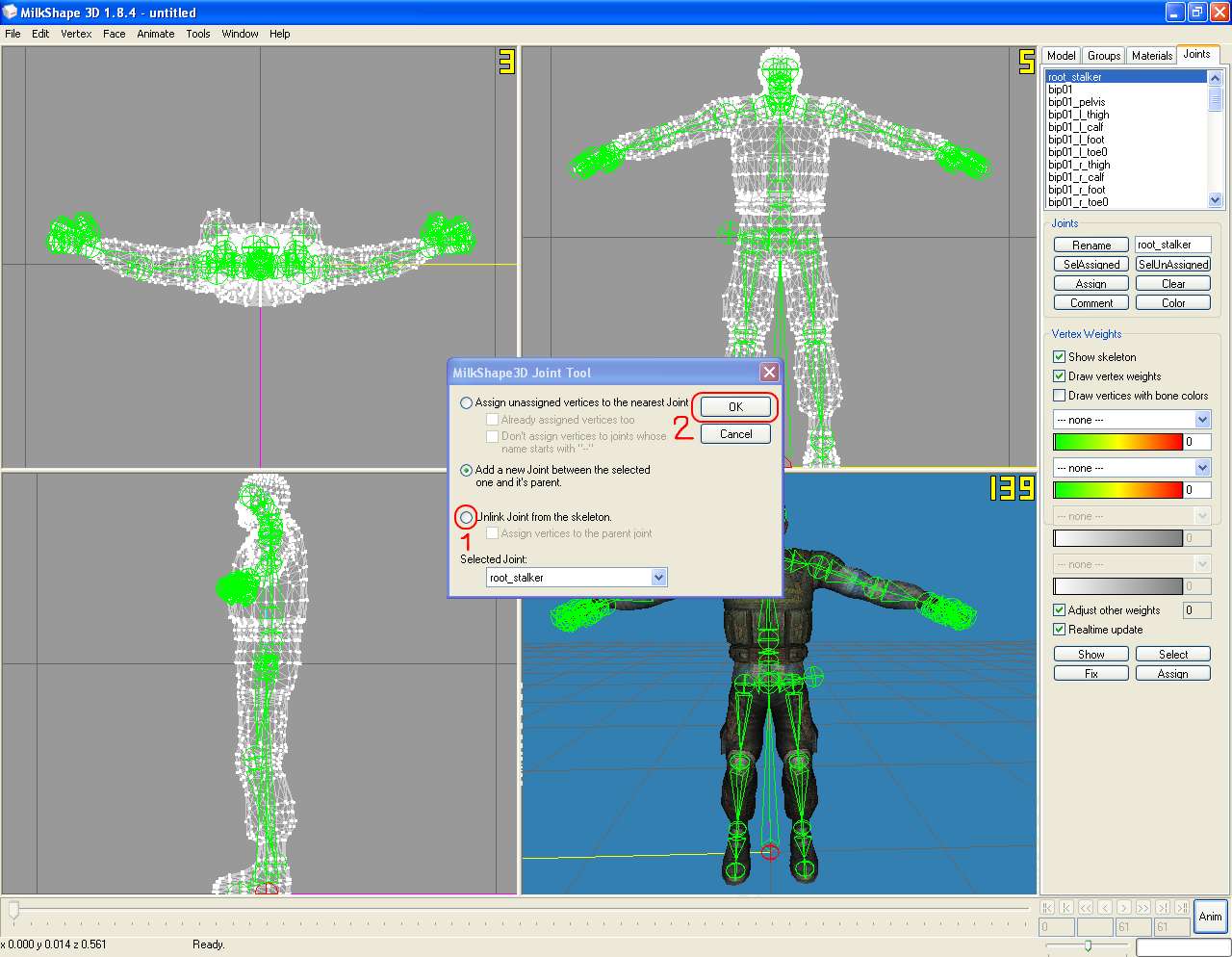The height and width of the screenshot is (957, 1232).
Task: Go to previous keyframe icon
Action: click(1066, 907)
